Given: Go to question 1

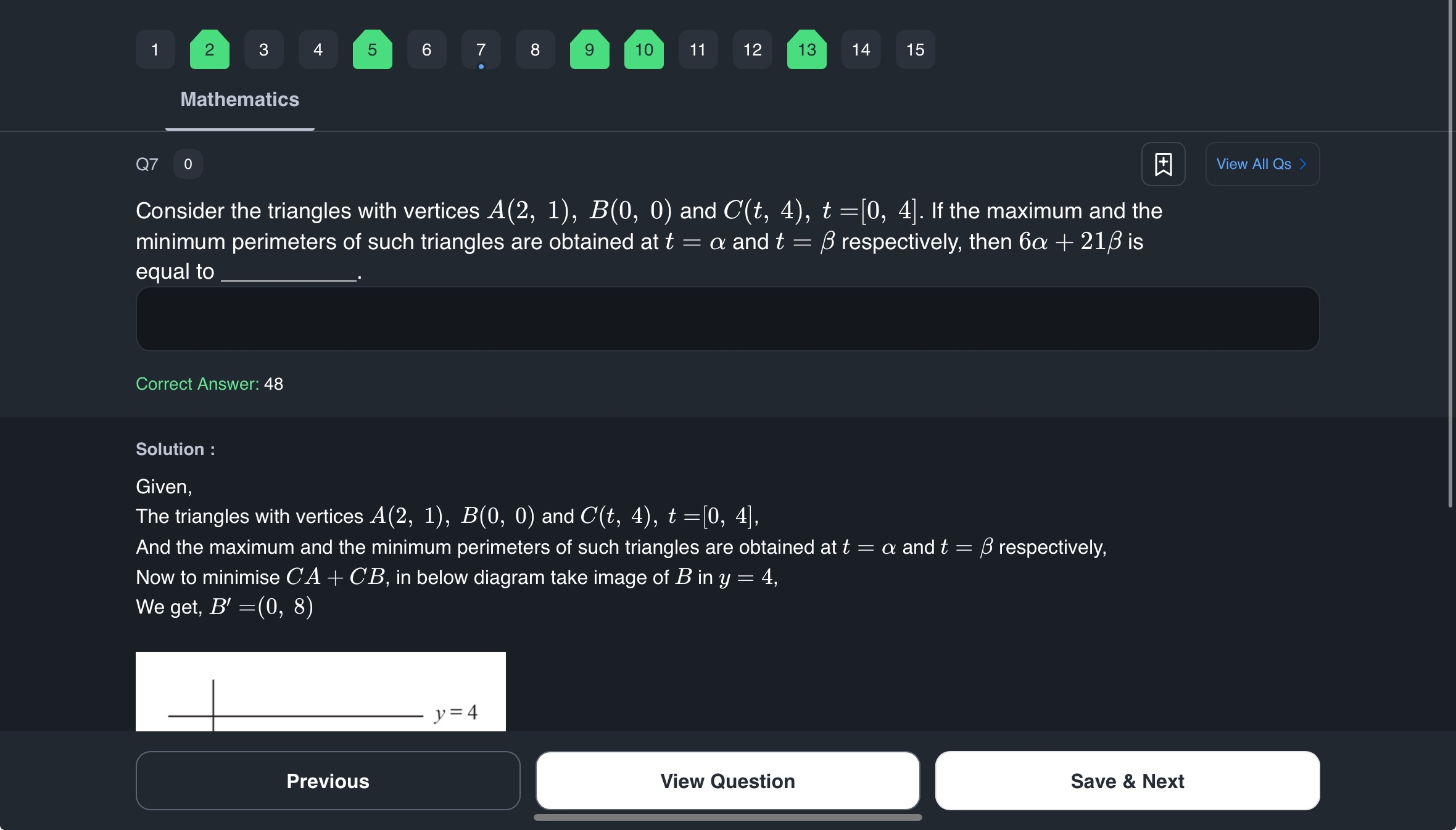Looking at the screenshot, I should click(155, 49).
